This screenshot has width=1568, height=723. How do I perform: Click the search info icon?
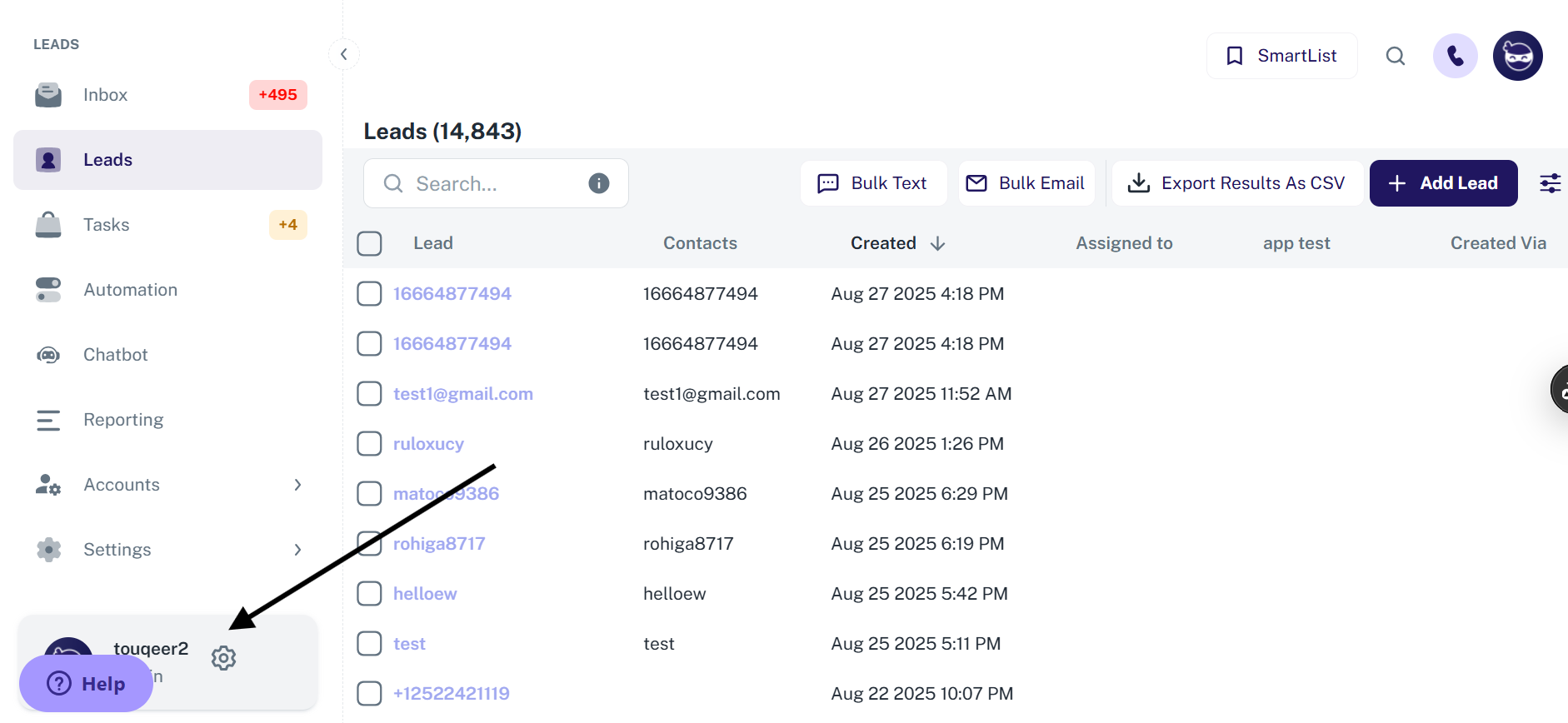click(598, 183)
